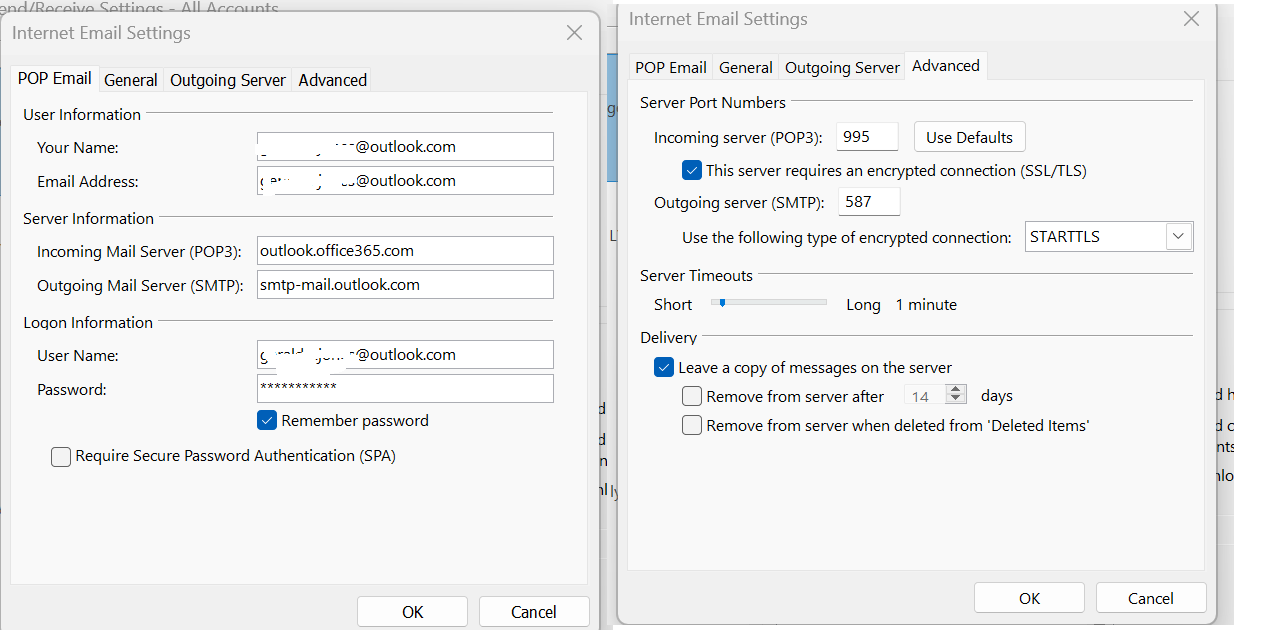Increase the days value with the up stepper
This screenshot has width=1267, height=632.
[956, 390]
